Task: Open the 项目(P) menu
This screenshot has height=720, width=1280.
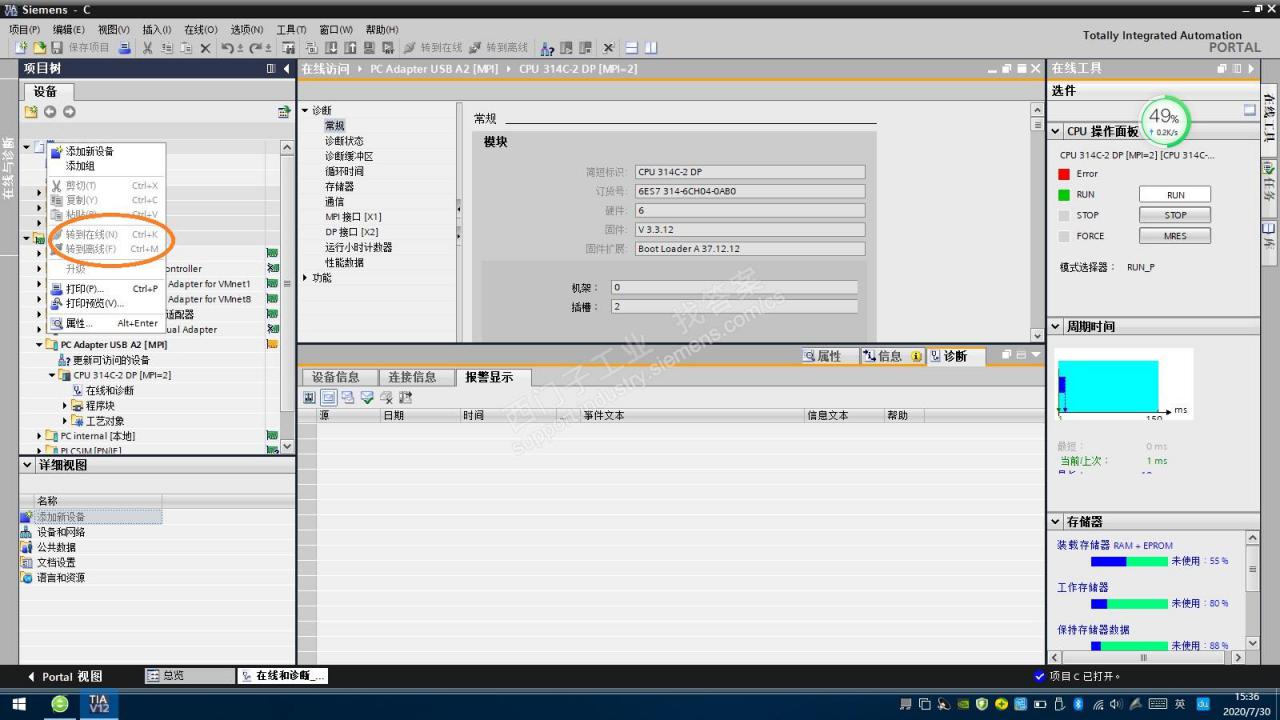Action: 24,30
